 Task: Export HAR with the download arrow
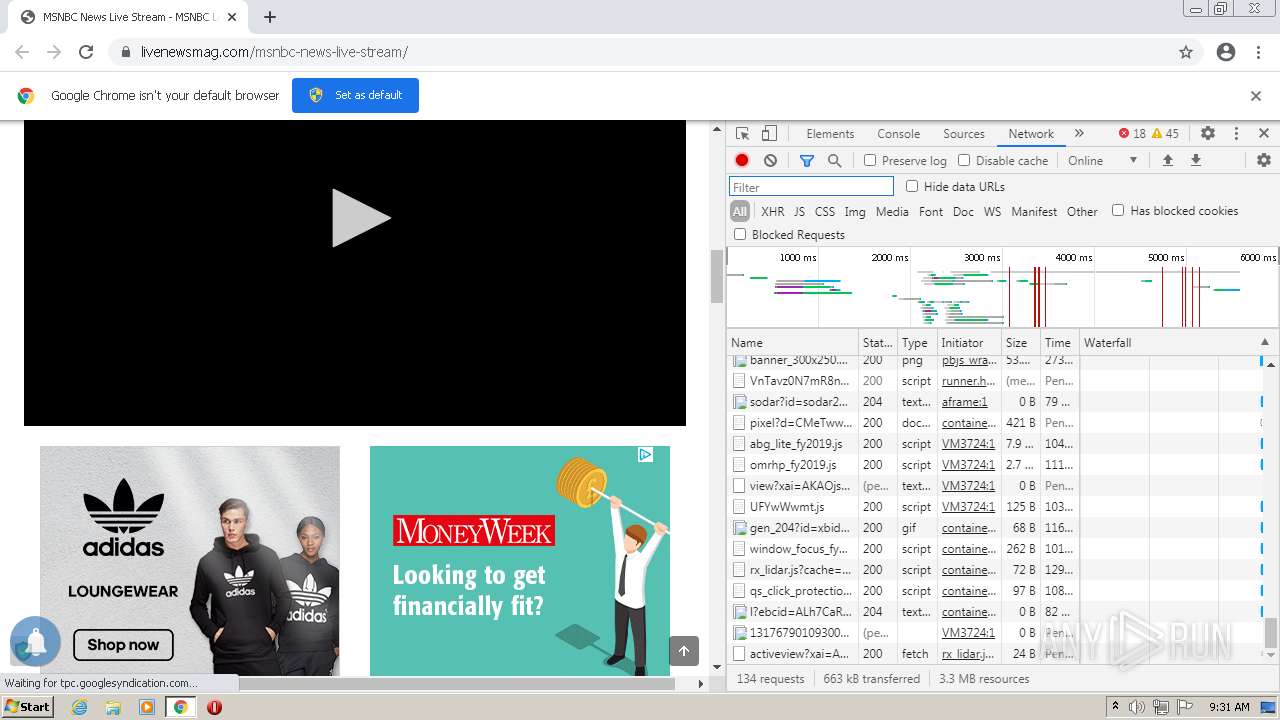1195,160
